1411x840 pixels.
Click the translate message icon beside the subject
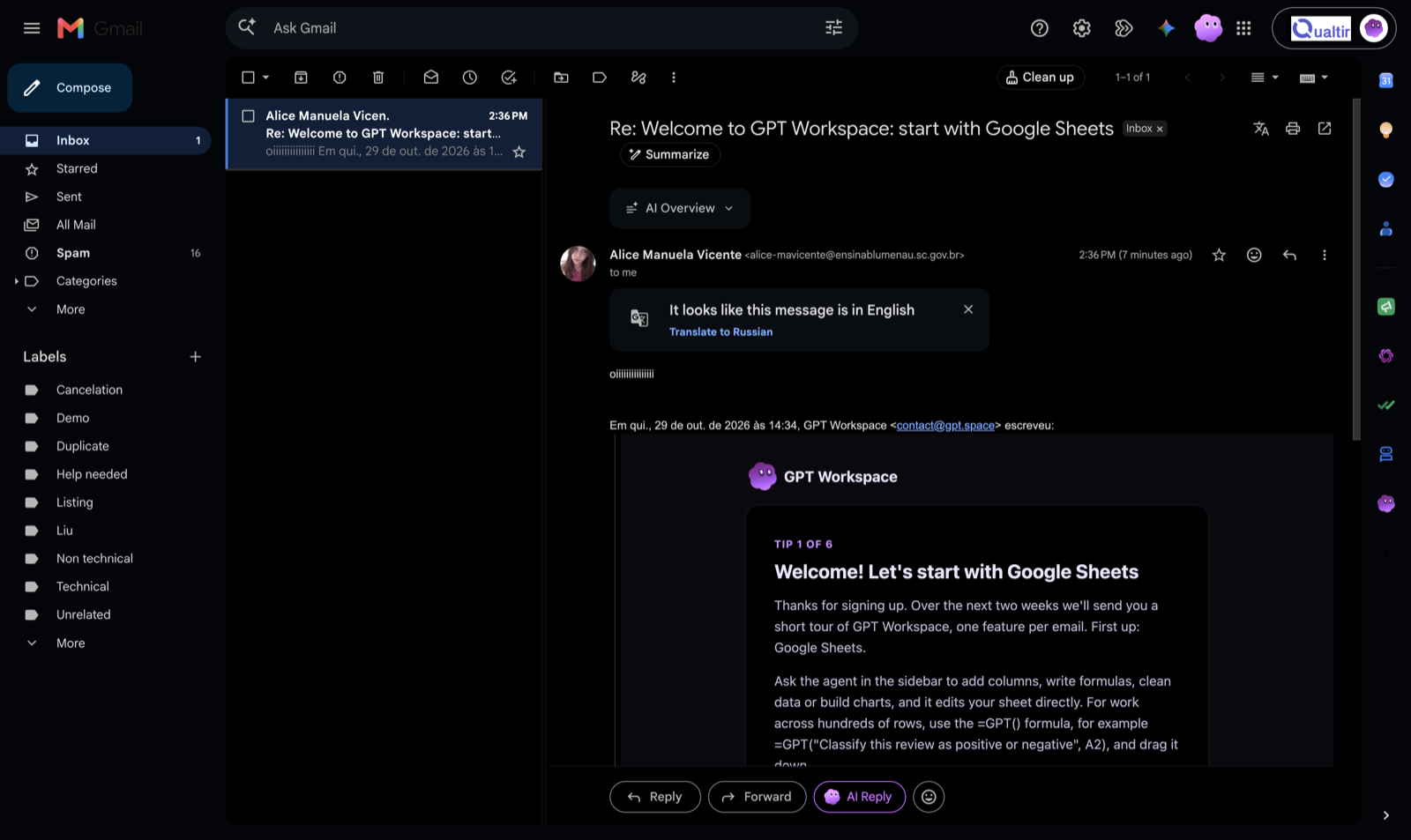coord(1261,129)
